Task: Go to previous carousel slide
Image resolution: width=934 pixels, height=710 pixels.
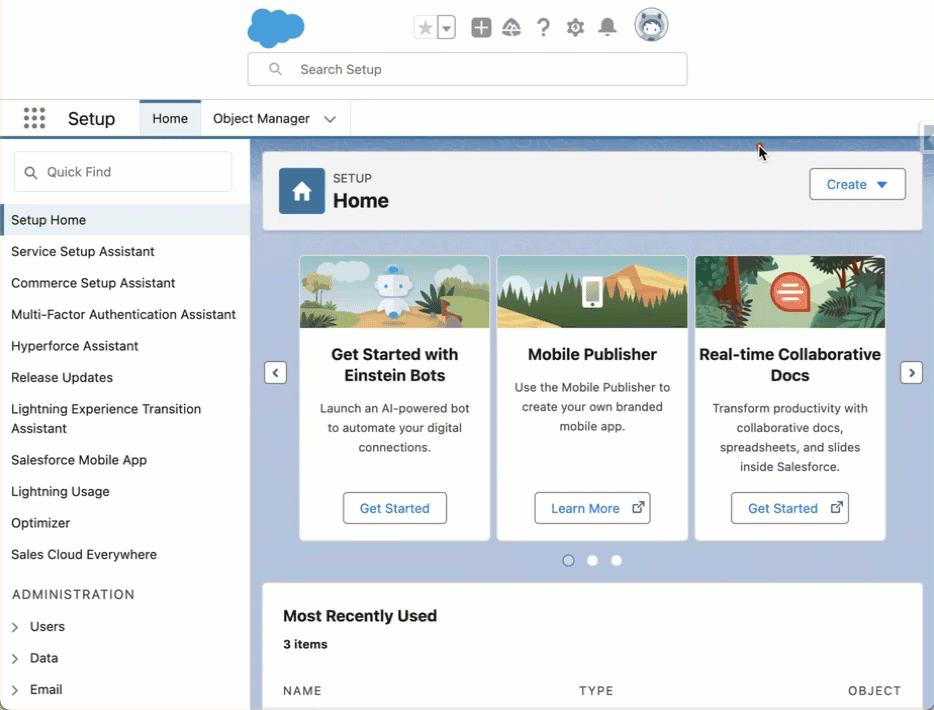Action: (275, 373)
